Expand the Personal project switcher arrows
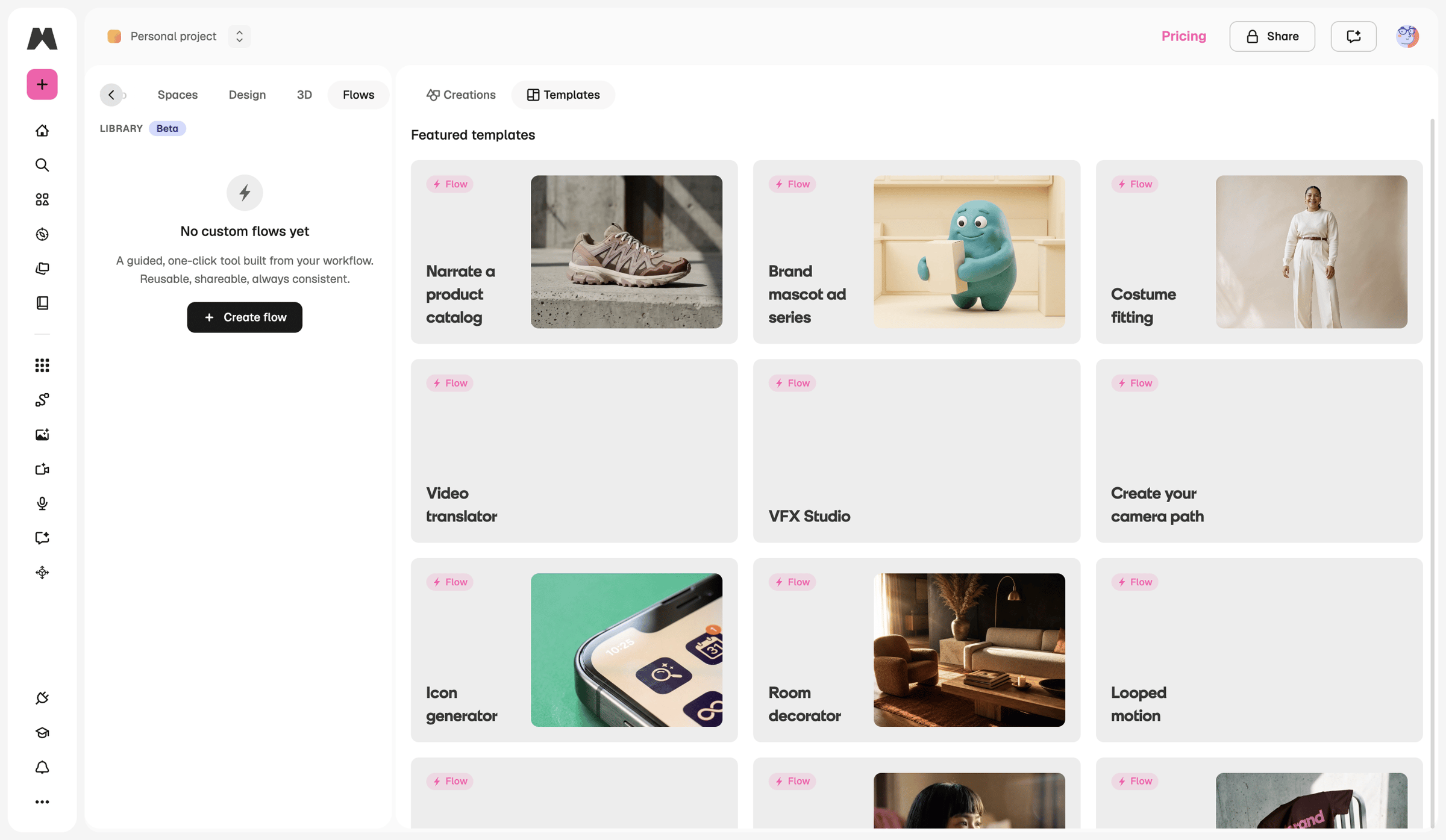The width and height of the screenshot is (1446, 840). coord(239,36)
